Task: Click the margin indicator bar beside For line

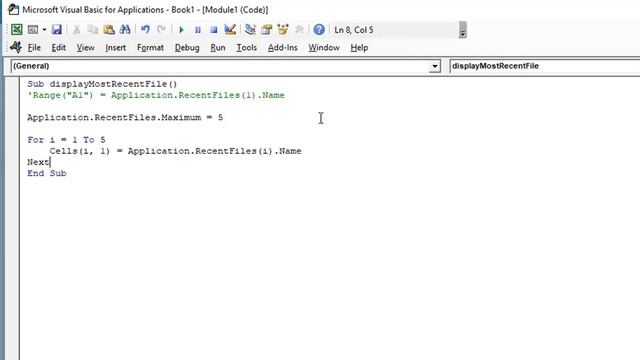Action: coord(12,140)
